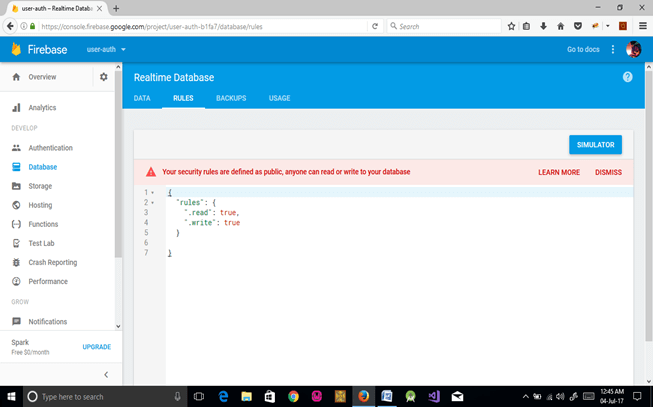The height and width of the screenshot is (407, 653).
Task: Select the user-auth browser tab
Action: [57, 8]
